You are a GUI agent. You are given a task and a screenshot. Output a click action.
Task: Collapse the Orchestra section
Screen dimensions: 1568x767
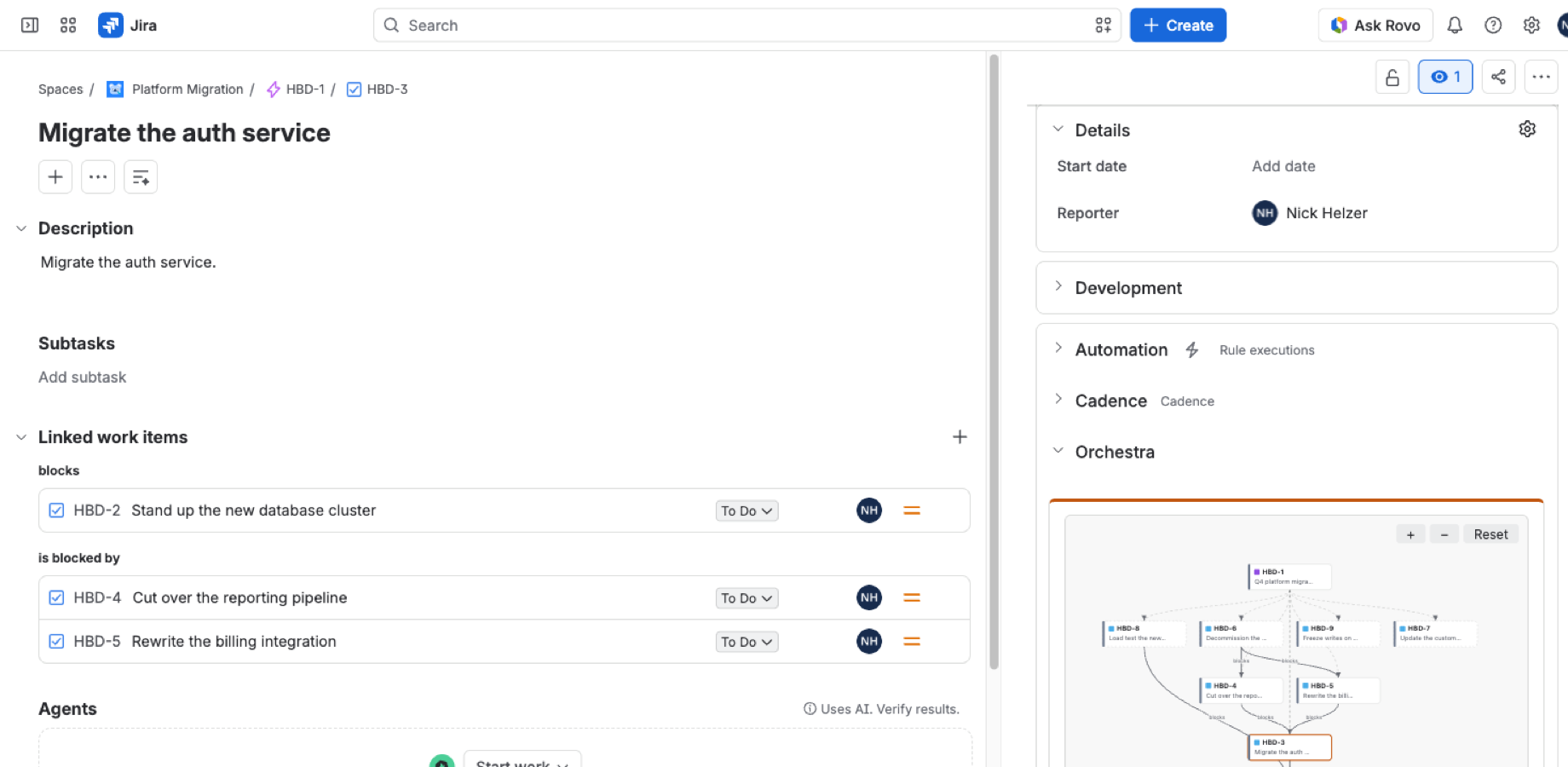pyautogui.click(x=1058, y=451)
